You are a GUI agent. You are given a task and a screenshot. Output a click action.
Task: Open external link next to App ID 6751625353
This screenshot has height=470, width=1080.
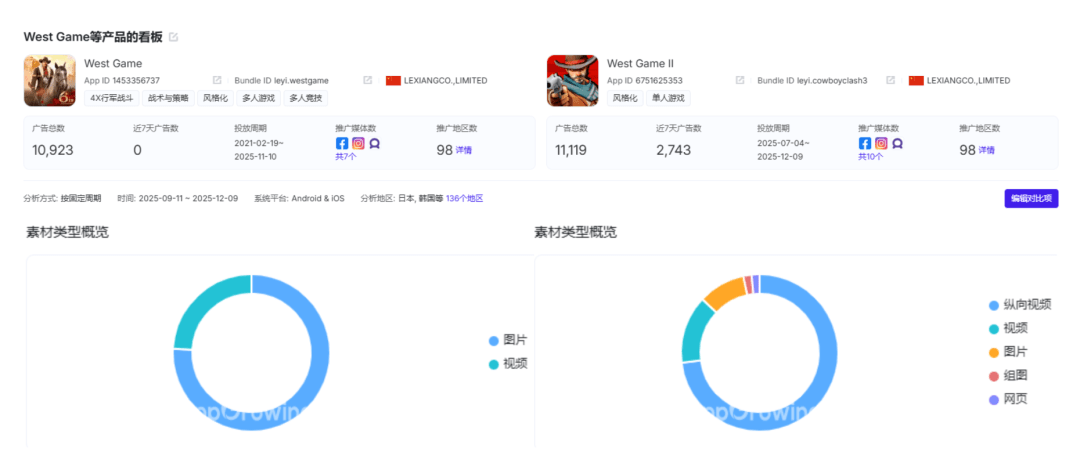point(740,81)
